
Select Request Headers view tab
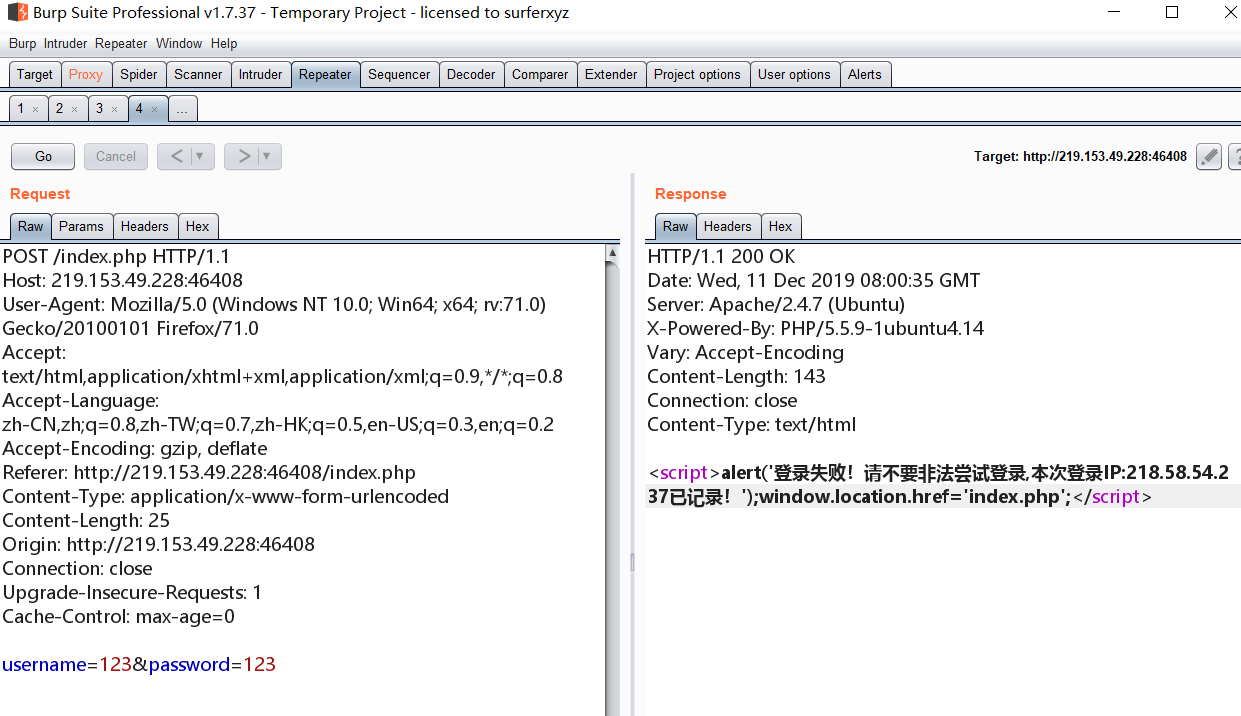coord(145,226)
